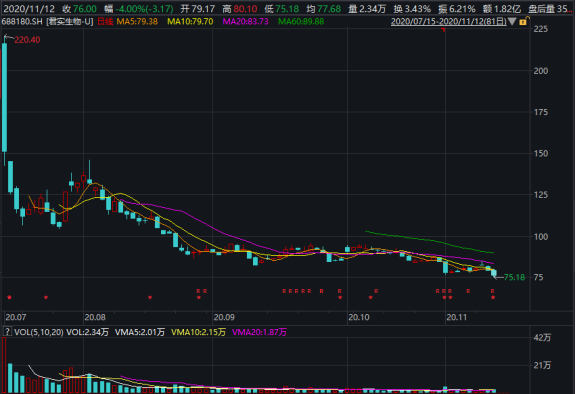576x394 pixels.
Task: Click the 100 price axis label
Action: tap(540, 236)
